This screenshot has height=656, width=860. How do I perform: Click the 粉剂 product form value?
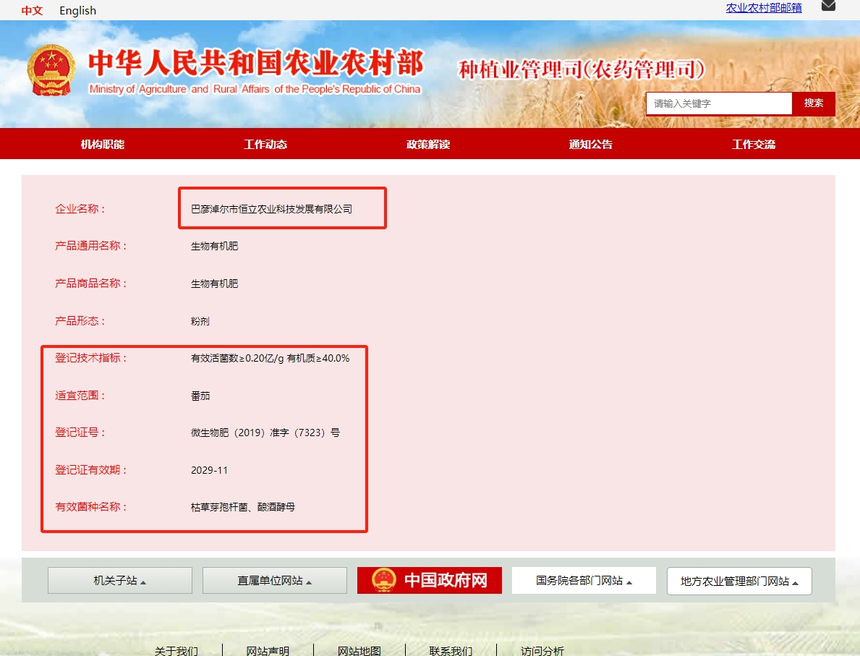[x=200, y=321]
